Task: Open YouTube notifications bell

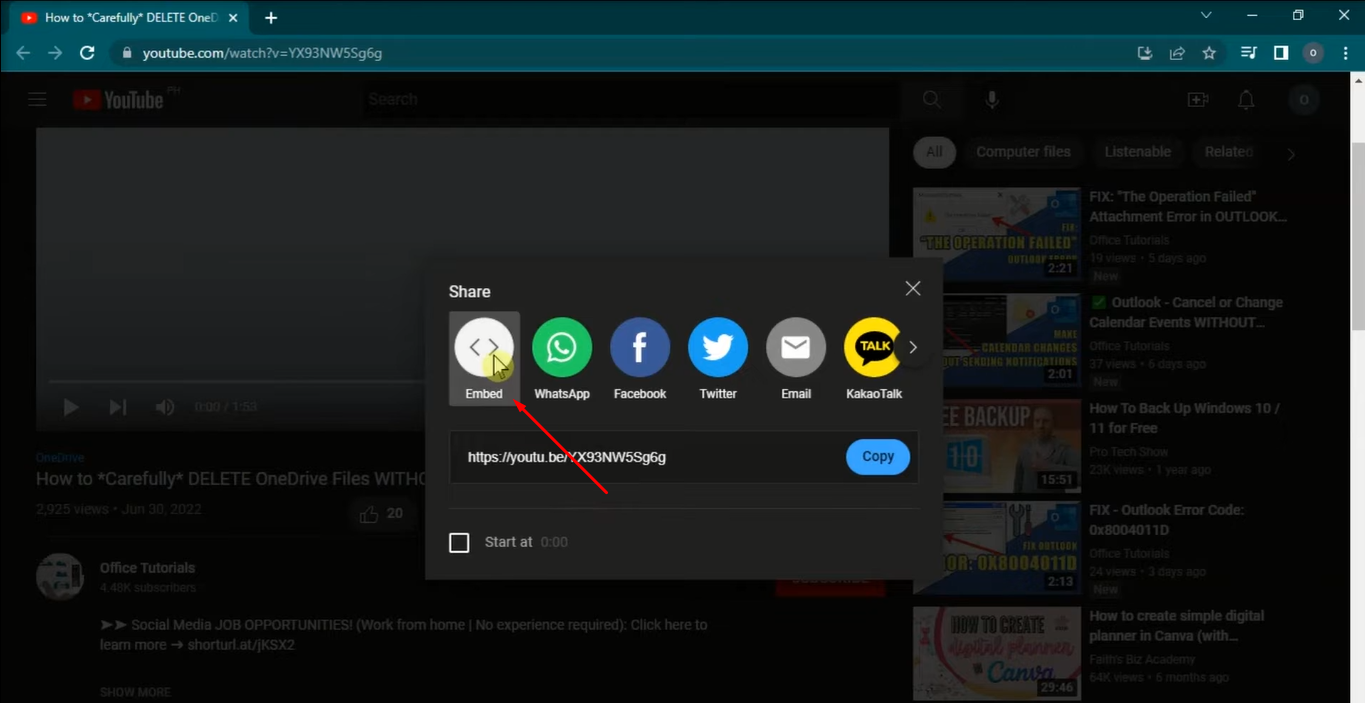Action: click(x=1246, y=99)
